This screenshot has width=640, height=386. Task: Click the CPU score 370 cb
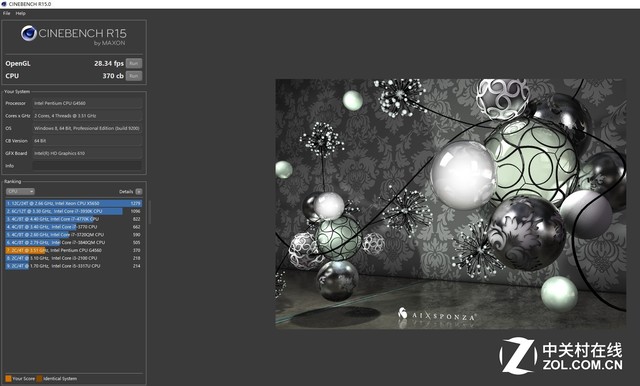point(113,76)
